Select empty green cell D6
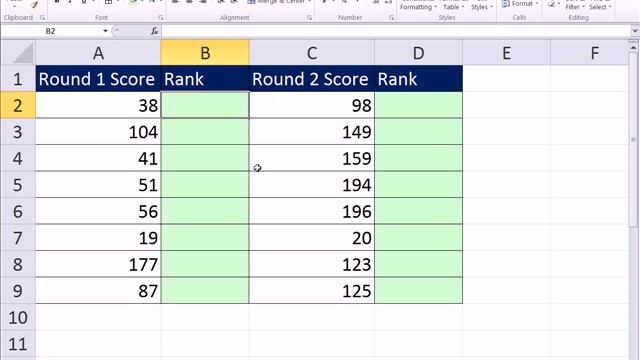This screenshot has height=360, width=640. tap(418, 211)
